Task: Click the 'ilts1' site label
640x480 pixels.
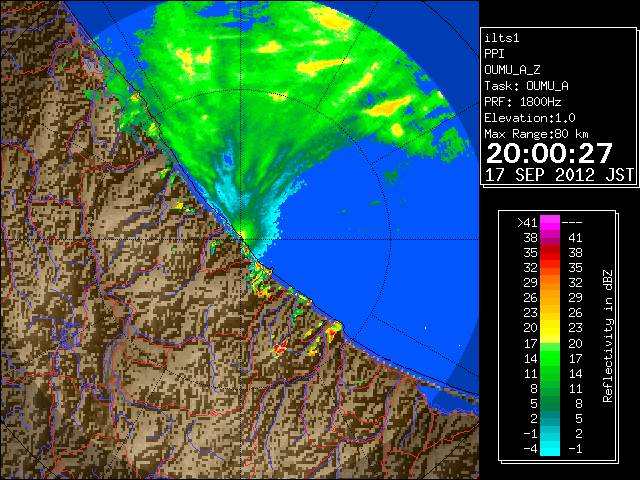Action: coord(502,38)
